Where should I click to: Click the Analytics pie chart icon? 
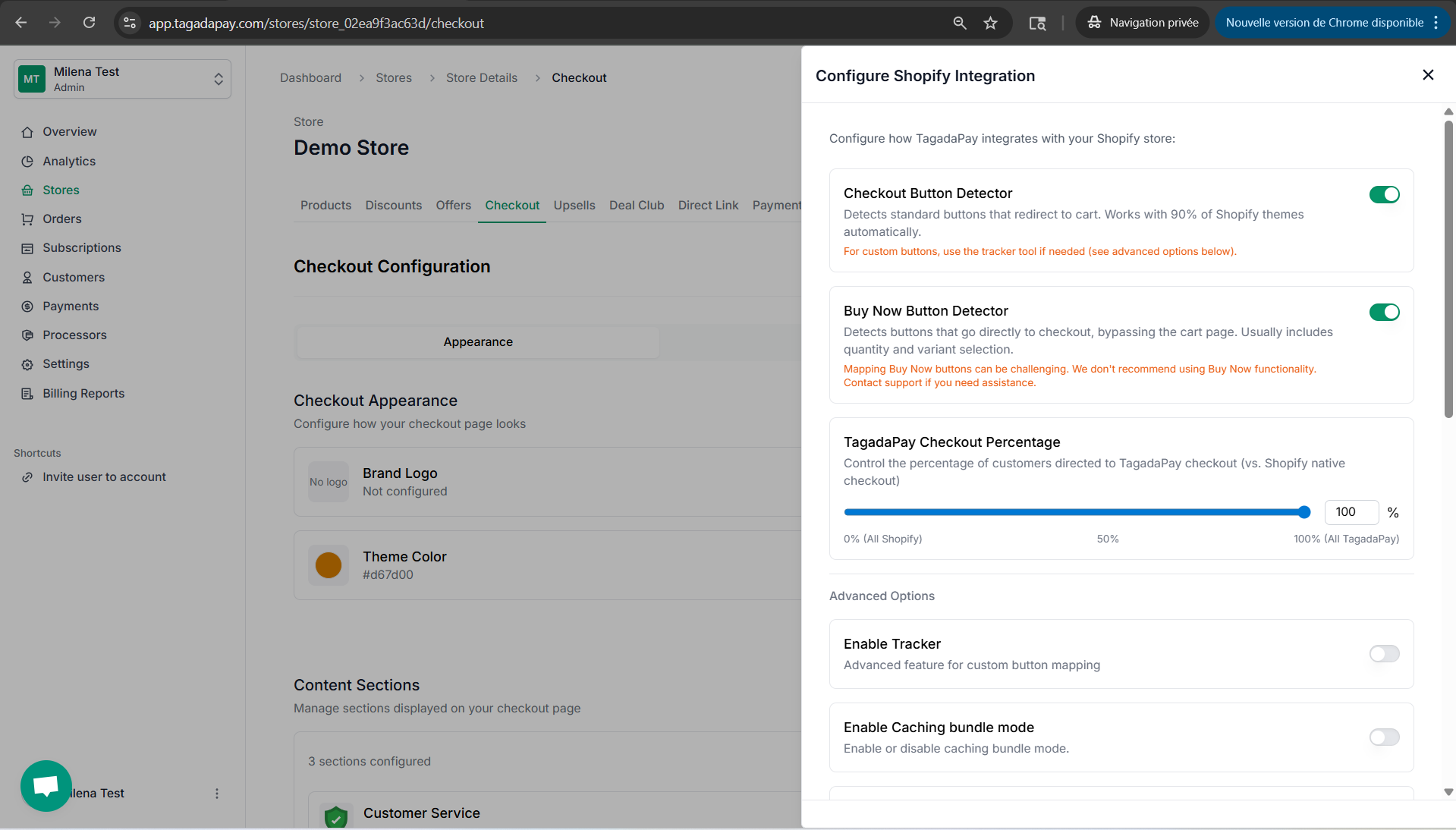click(27, 162)
